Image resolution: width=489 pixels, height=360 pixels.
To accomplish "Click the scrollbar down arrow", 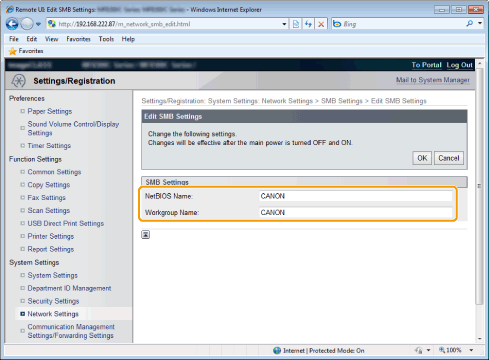I will click(479, 339).
